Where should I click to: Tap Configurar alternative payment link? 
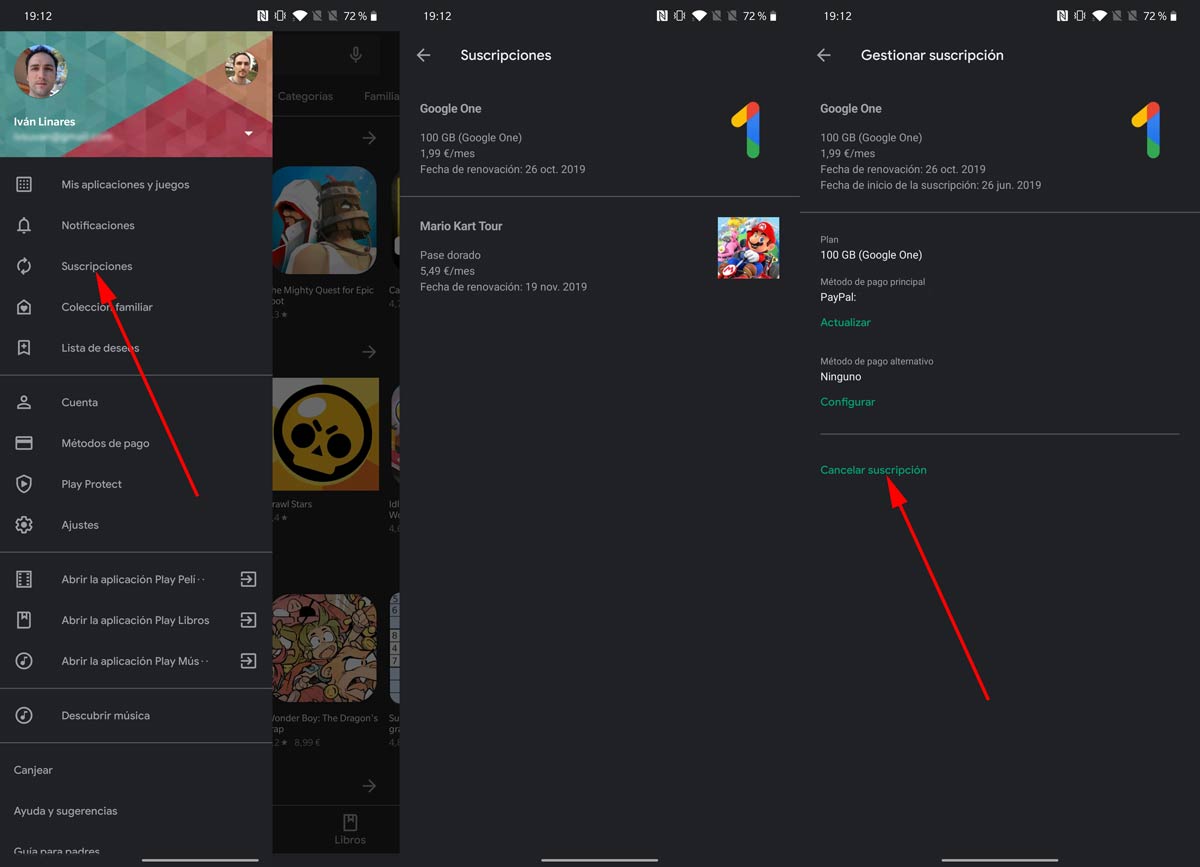click(847, 402)
